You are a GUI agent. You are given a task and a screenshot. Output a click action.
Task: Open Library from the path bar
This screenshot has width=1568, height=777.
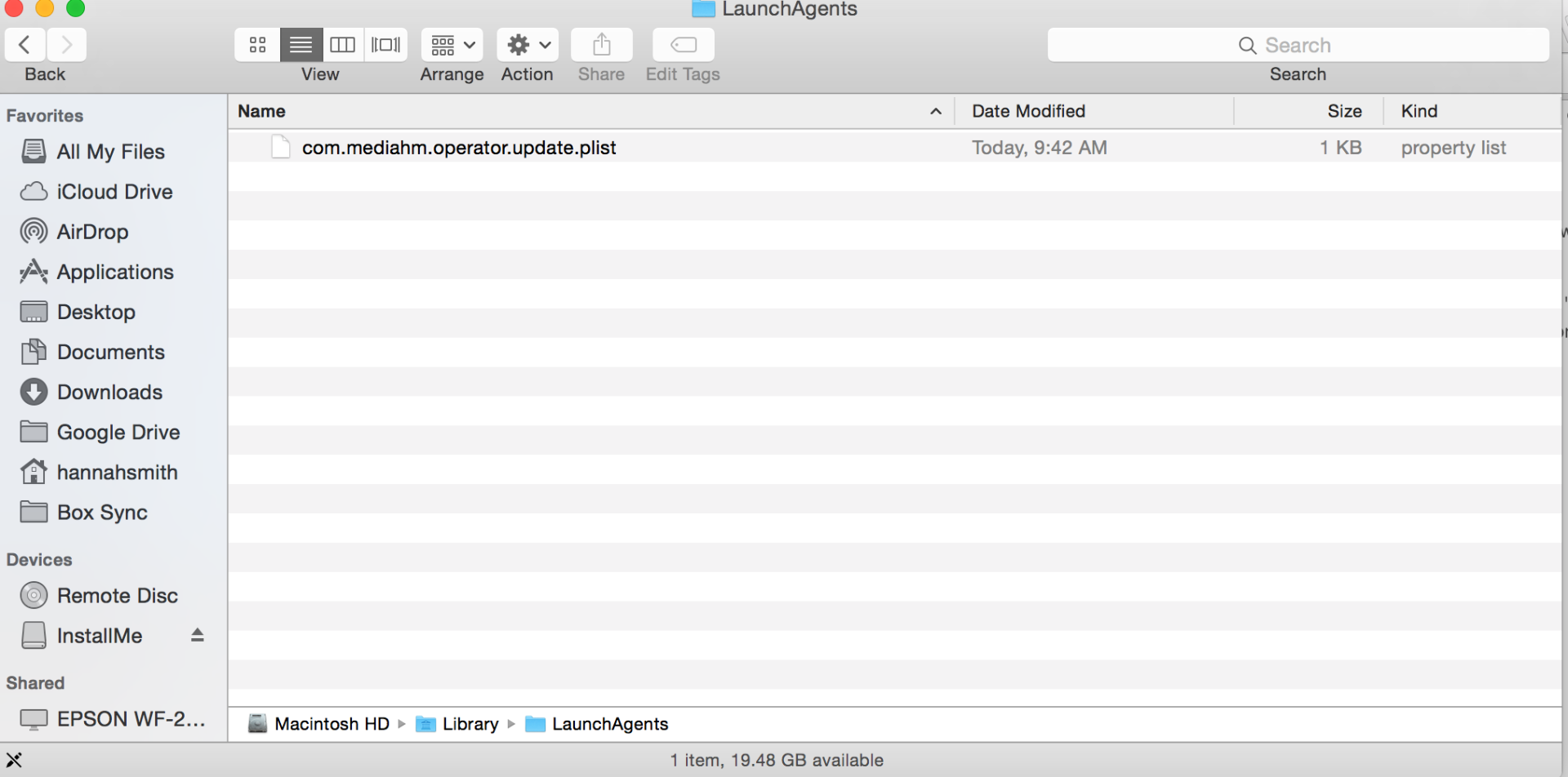(x=470, y=723)
